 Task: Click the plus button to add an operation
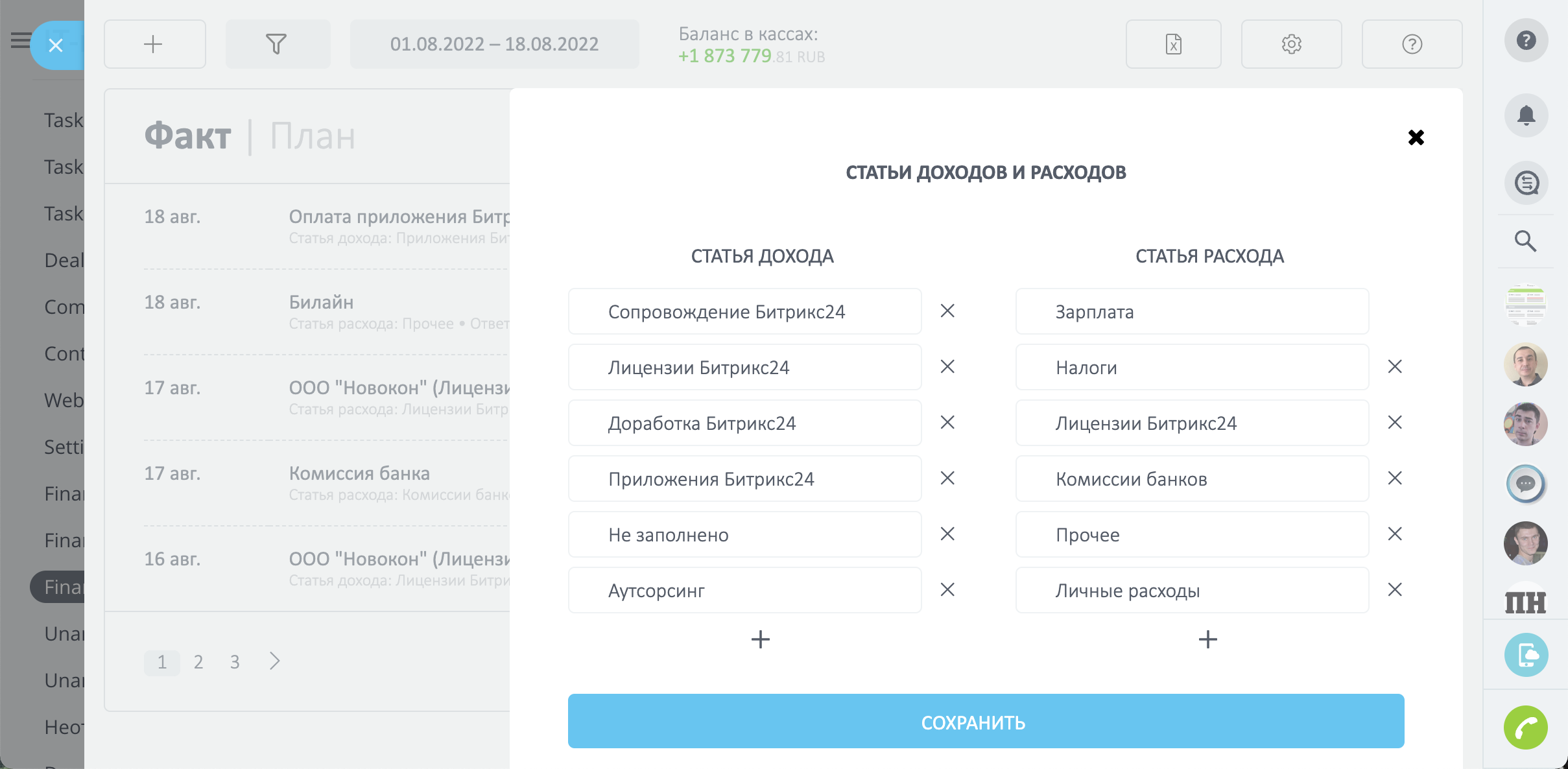click(x=154, y=44)
